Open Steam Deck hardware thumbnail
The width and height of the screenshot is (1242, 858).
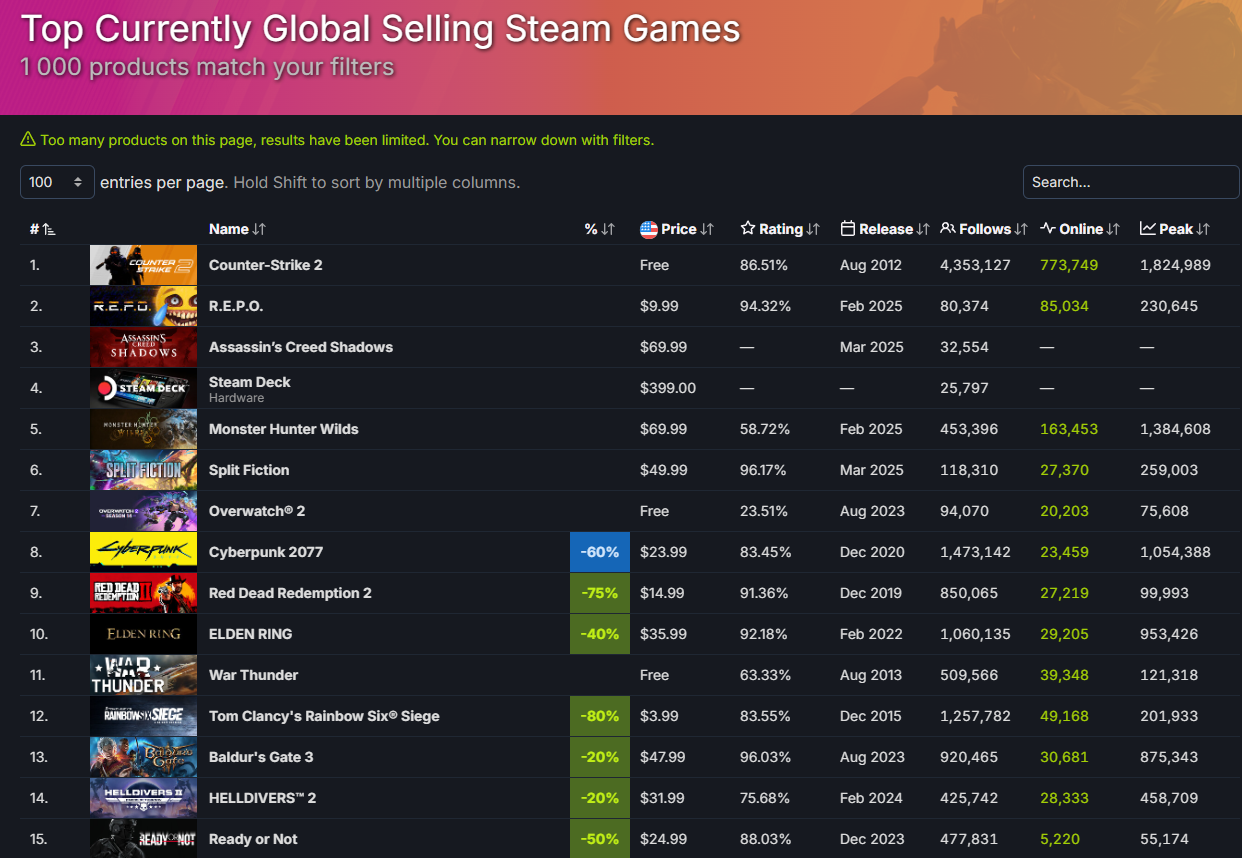click(x=143, y=388)
